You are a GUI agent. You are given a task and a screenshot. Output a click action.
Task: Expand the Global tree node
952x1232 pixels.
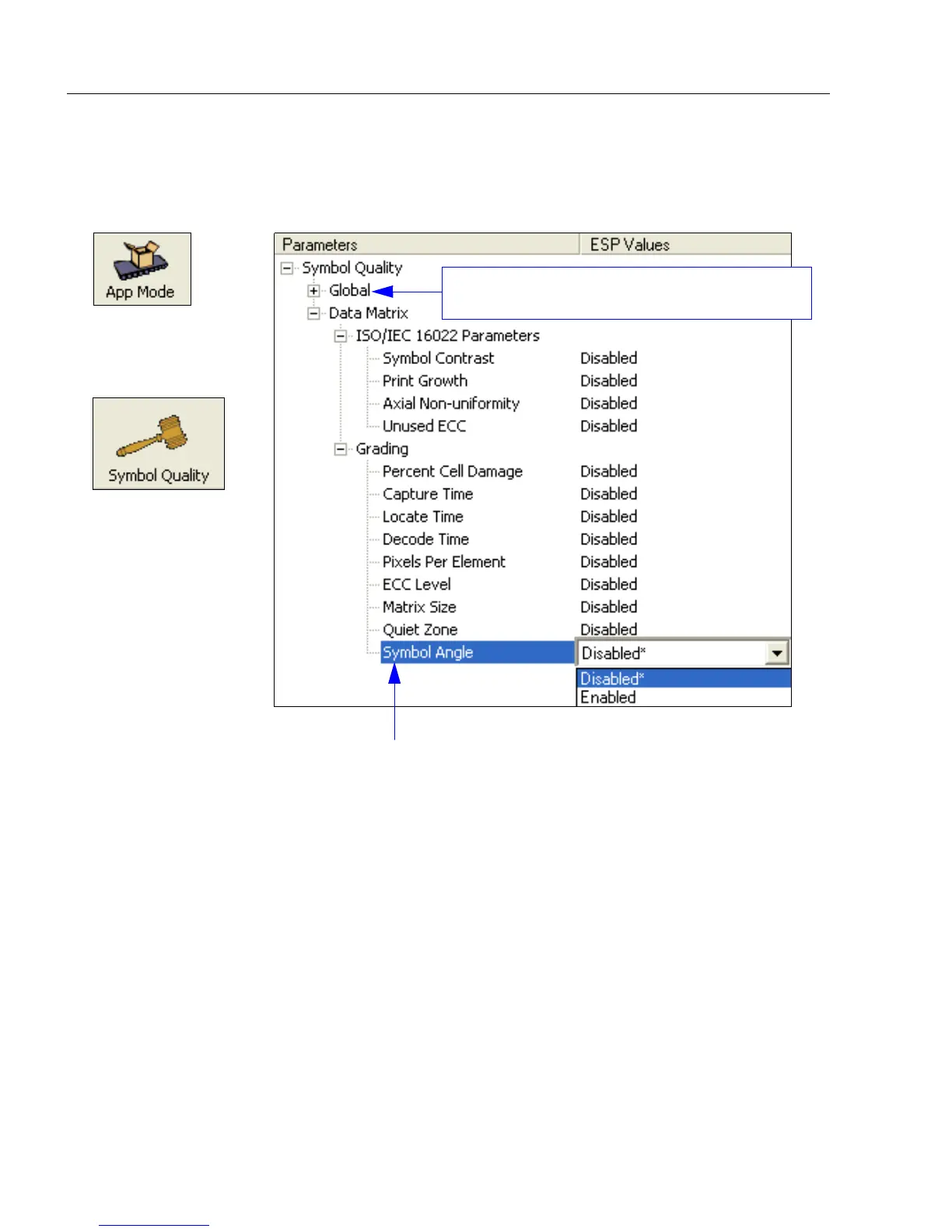click(x=313, y=291)
